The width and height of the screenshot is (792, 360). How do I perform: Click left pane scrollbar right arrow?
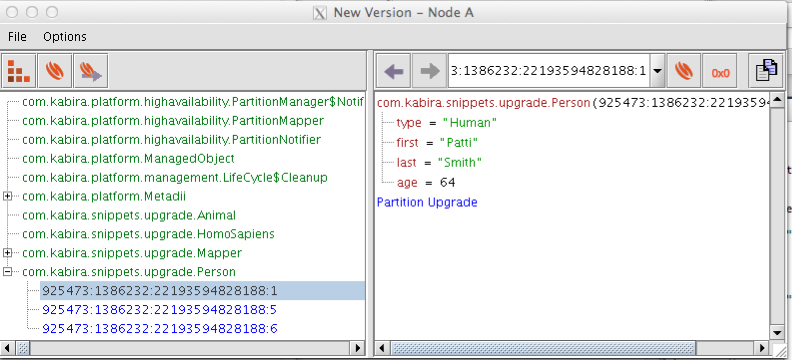coord(358,347)
